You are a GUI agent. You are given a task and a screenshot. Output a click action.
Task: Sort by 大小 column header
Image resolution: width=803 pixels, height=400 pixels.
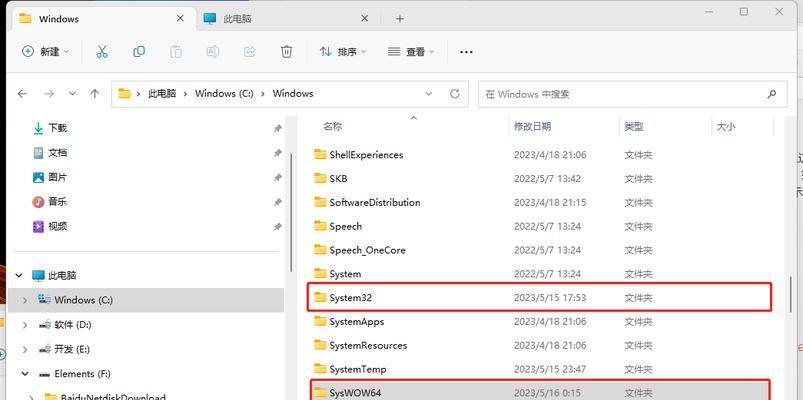[x=726, y=127]
